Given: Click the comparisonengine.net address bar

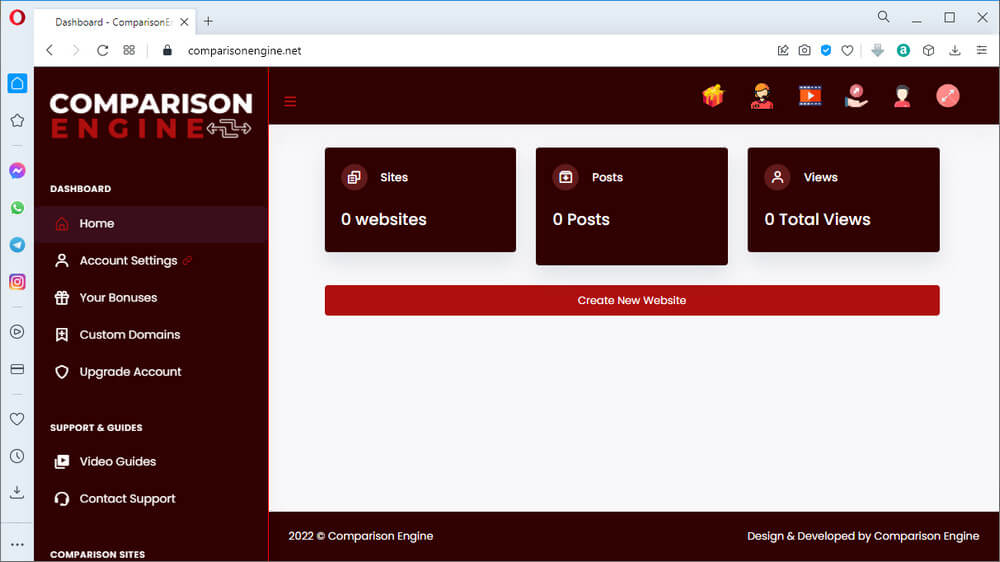Looking at the screenshot, I should 244,51.
